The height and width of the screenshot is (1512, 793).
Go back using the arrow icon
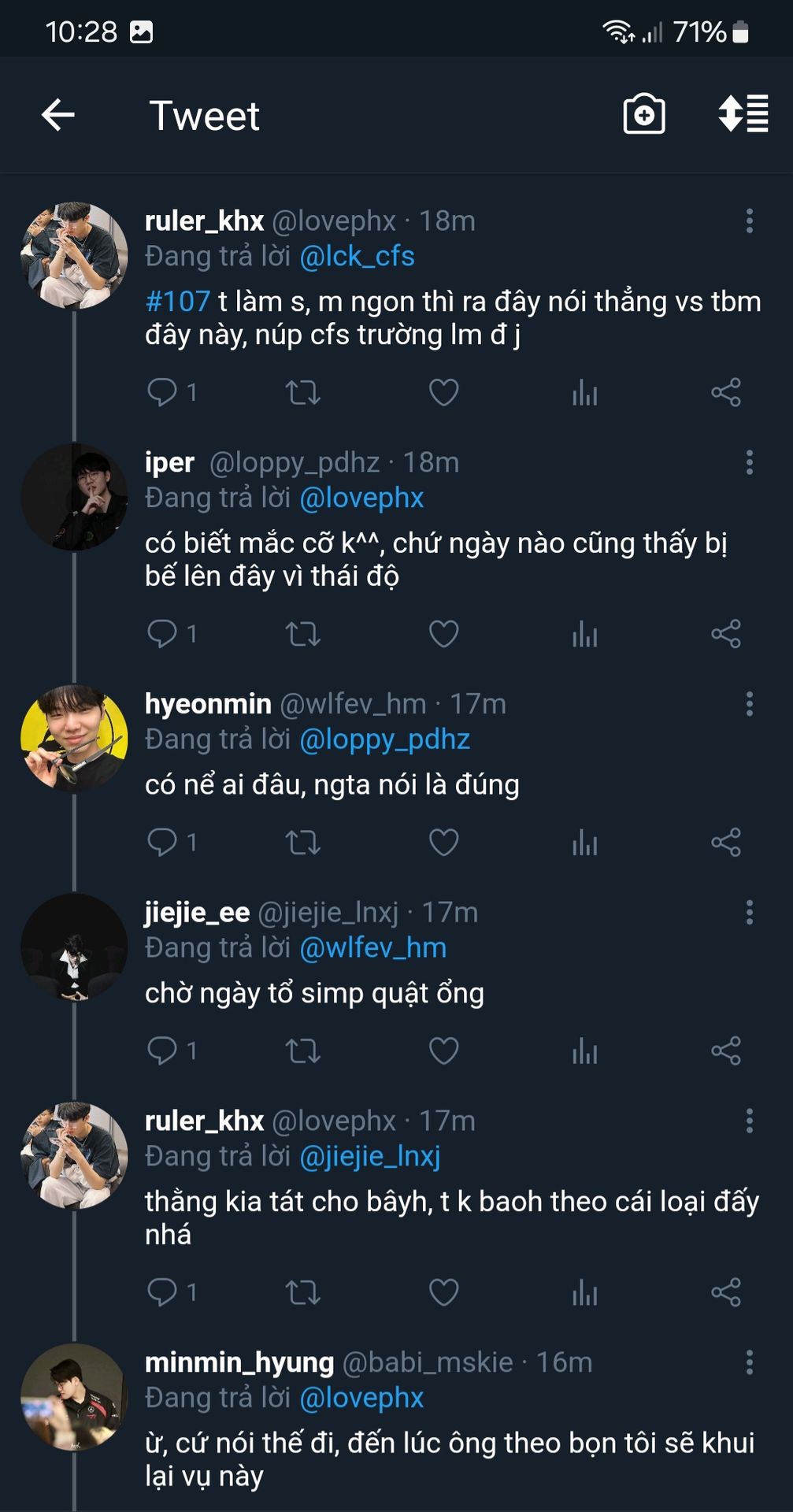tap(57, 115)
